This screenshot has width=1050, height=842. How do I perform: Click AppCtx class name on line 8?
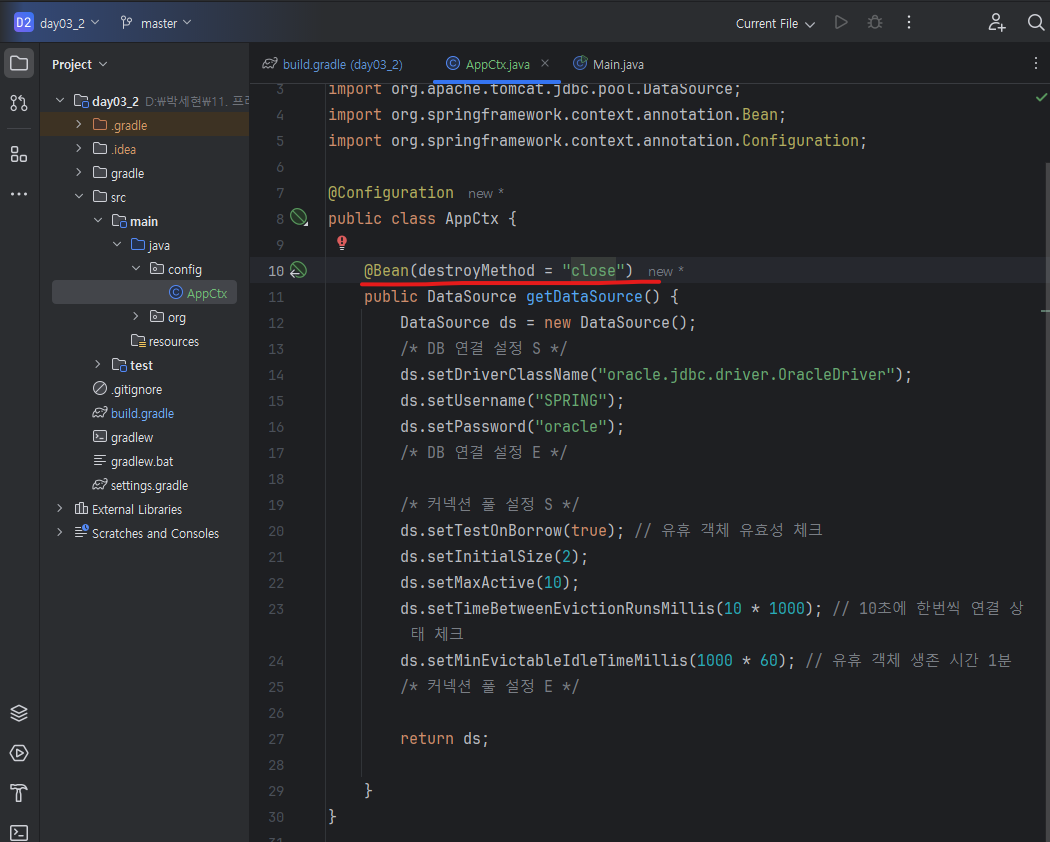(x=471, y=218)
